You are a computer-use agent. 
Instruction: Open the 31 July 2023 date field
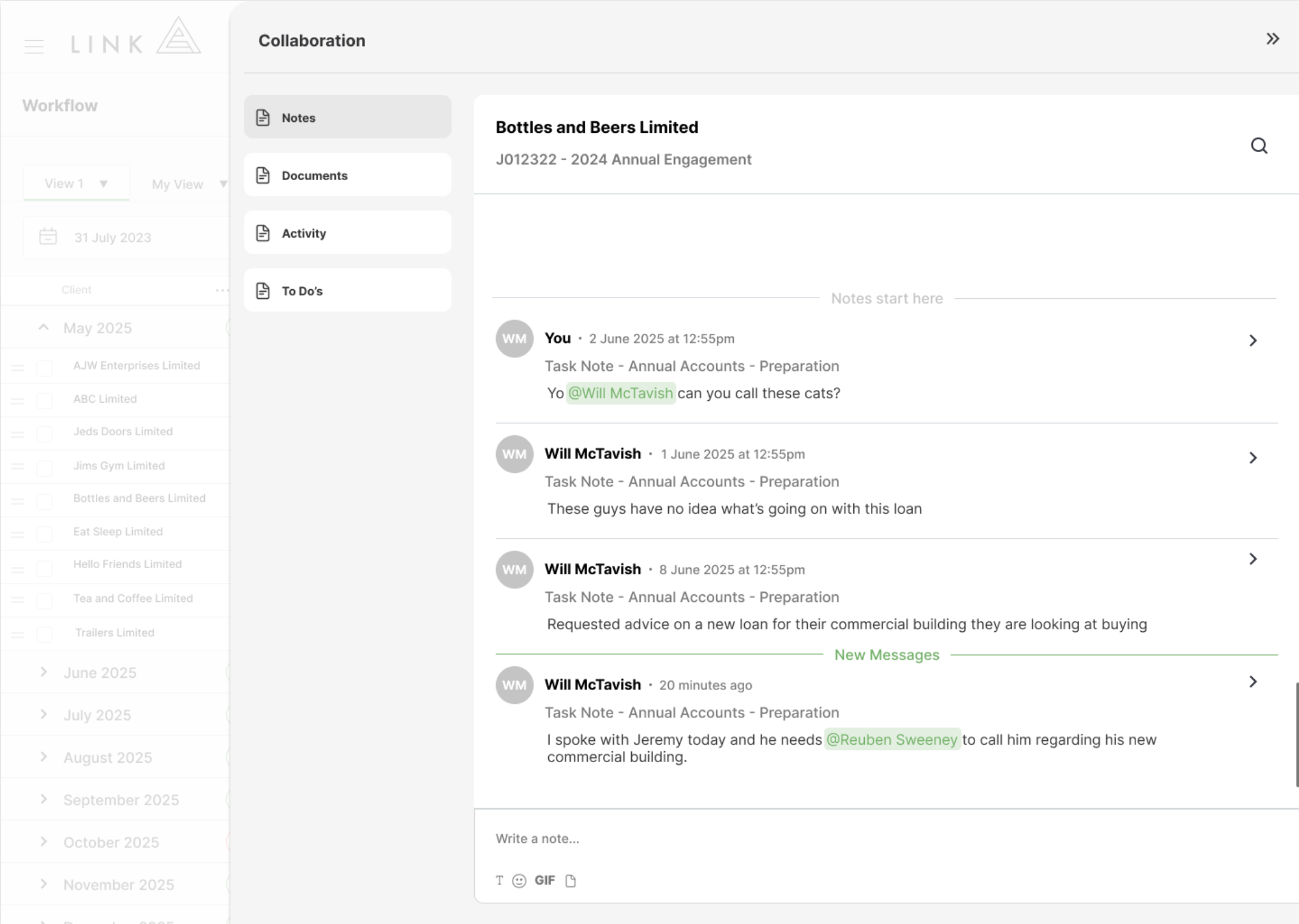pos(126,237)
